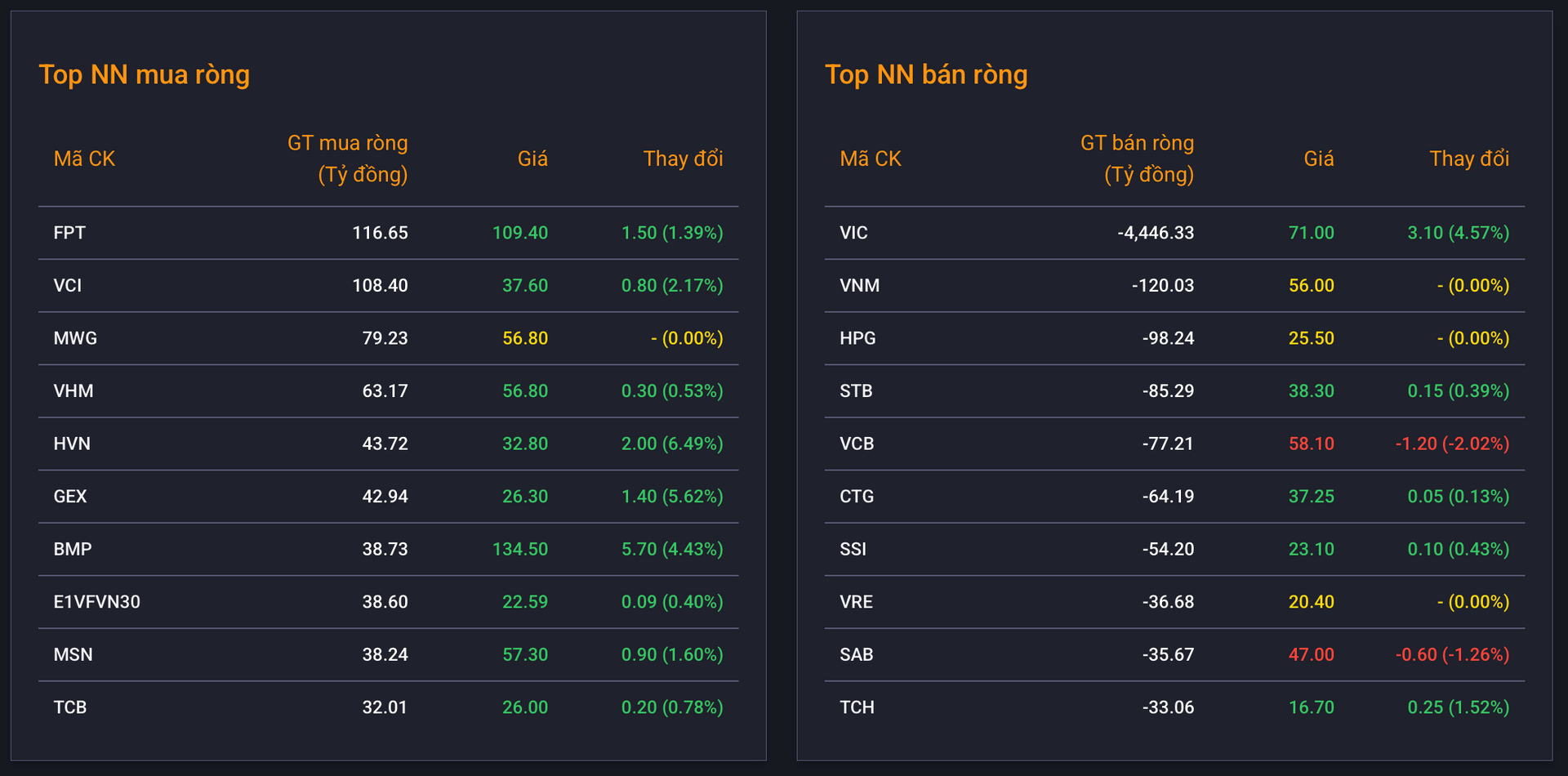Click VHM net buy value 63.17
Viewport: 1568px width, 776px height.
click(385, 391)
